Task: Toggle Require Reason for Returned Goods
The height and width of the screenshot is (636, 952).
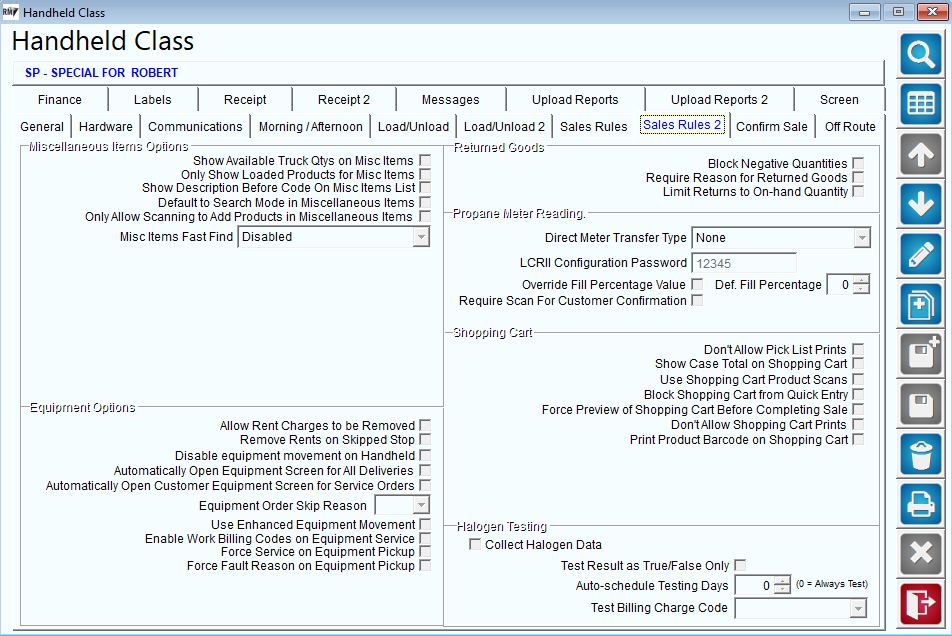Action: coord(858,177)
